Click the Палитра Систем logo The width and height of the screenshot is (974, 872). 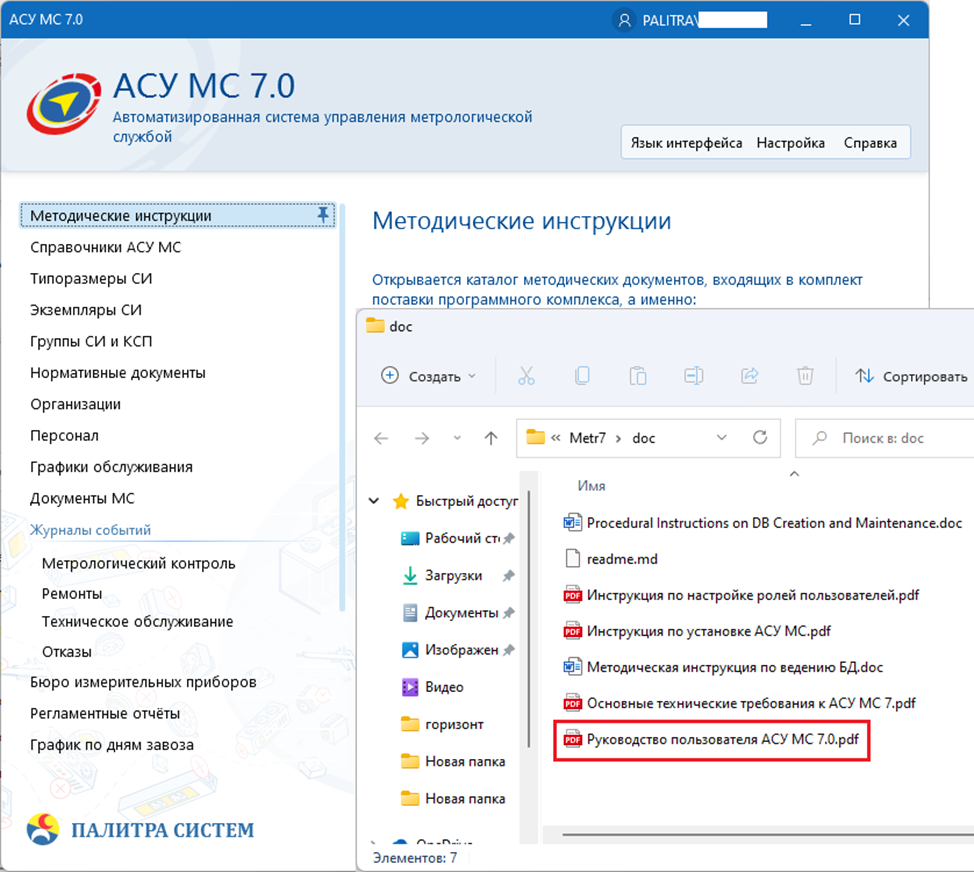pos(141,830)
